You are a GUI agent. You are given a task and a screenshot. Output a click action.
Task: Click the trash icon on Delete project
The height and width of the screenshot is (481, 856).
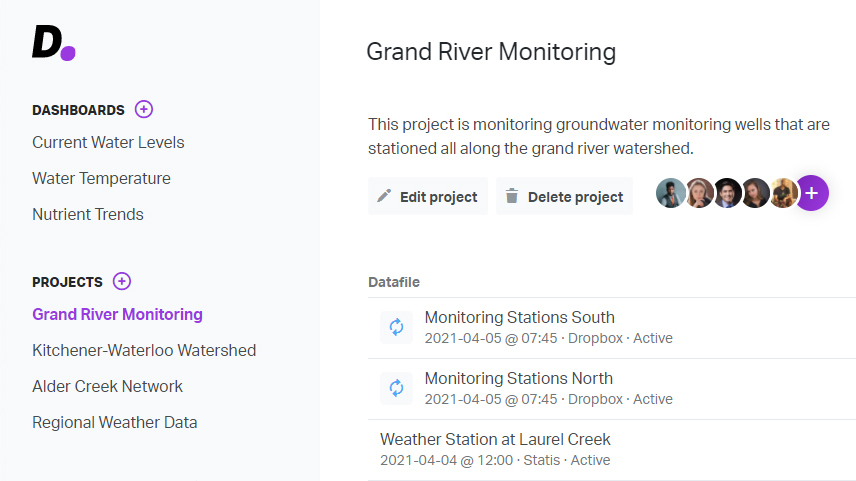pyautogui.click(x=512, y=195)
